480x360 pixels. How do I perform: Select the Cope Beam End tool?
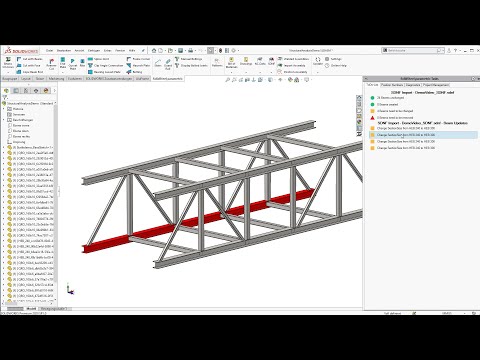[30, 72]
